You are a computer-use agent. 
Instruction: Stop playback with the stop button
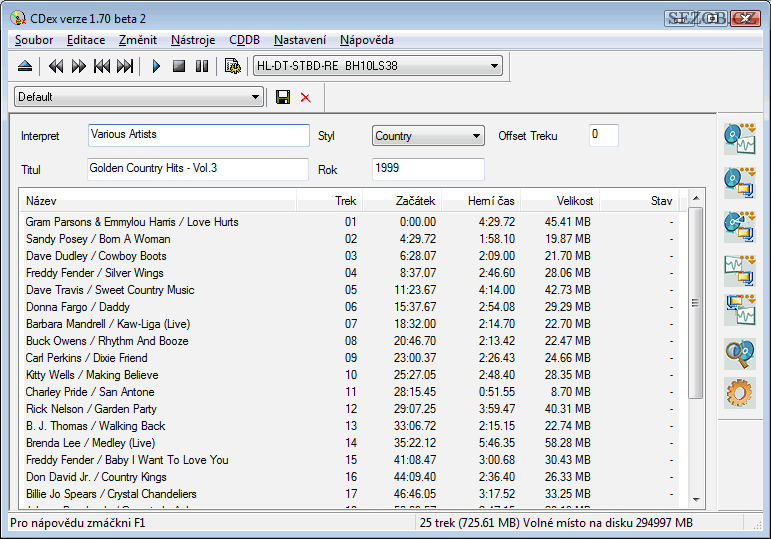179,66
